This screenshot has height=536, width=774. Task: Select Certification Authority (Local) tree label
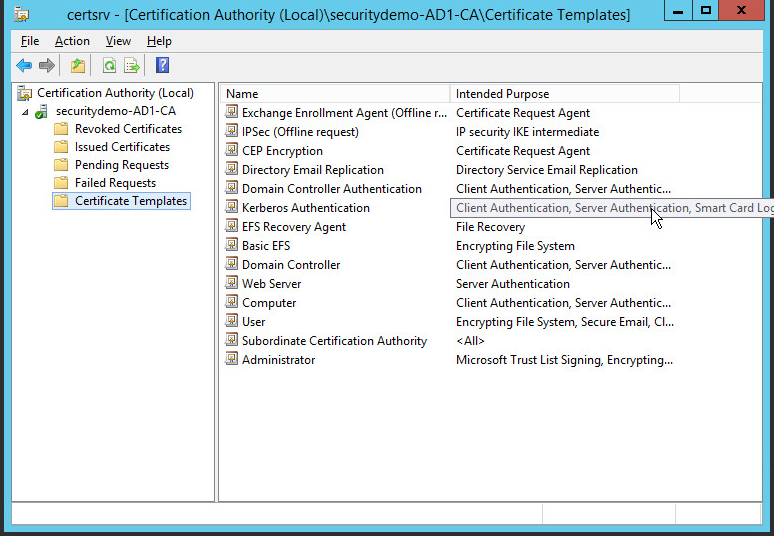pyautogui.click(x=116, y=93)
